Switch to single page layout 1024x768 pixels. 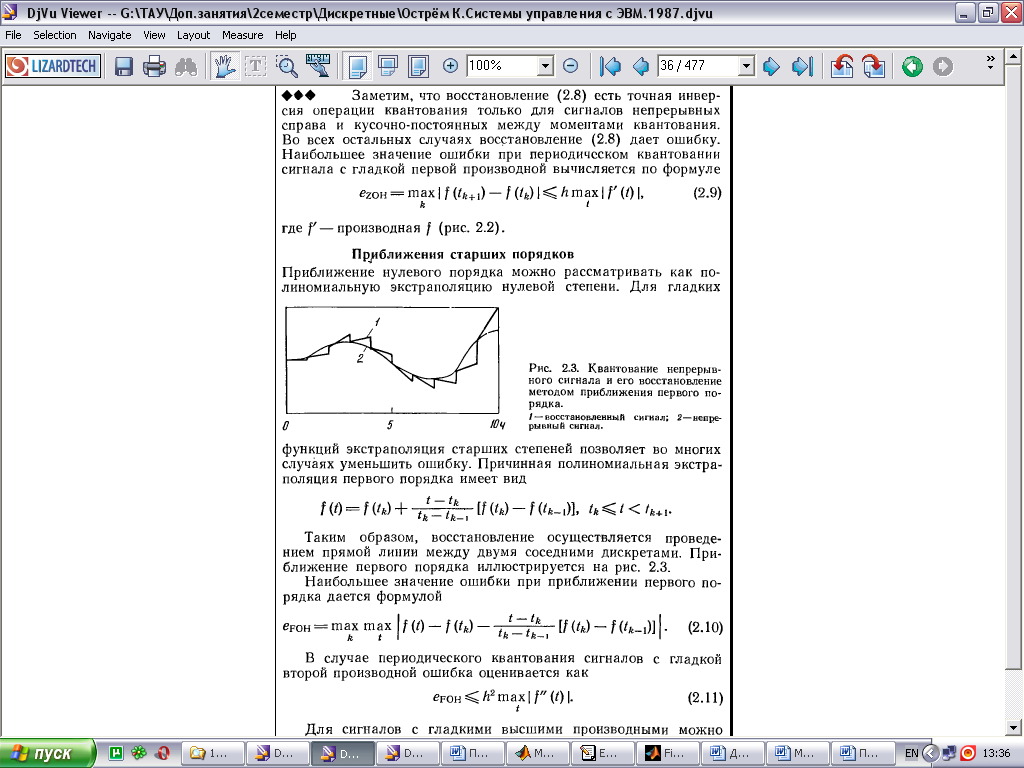(357, 66)
